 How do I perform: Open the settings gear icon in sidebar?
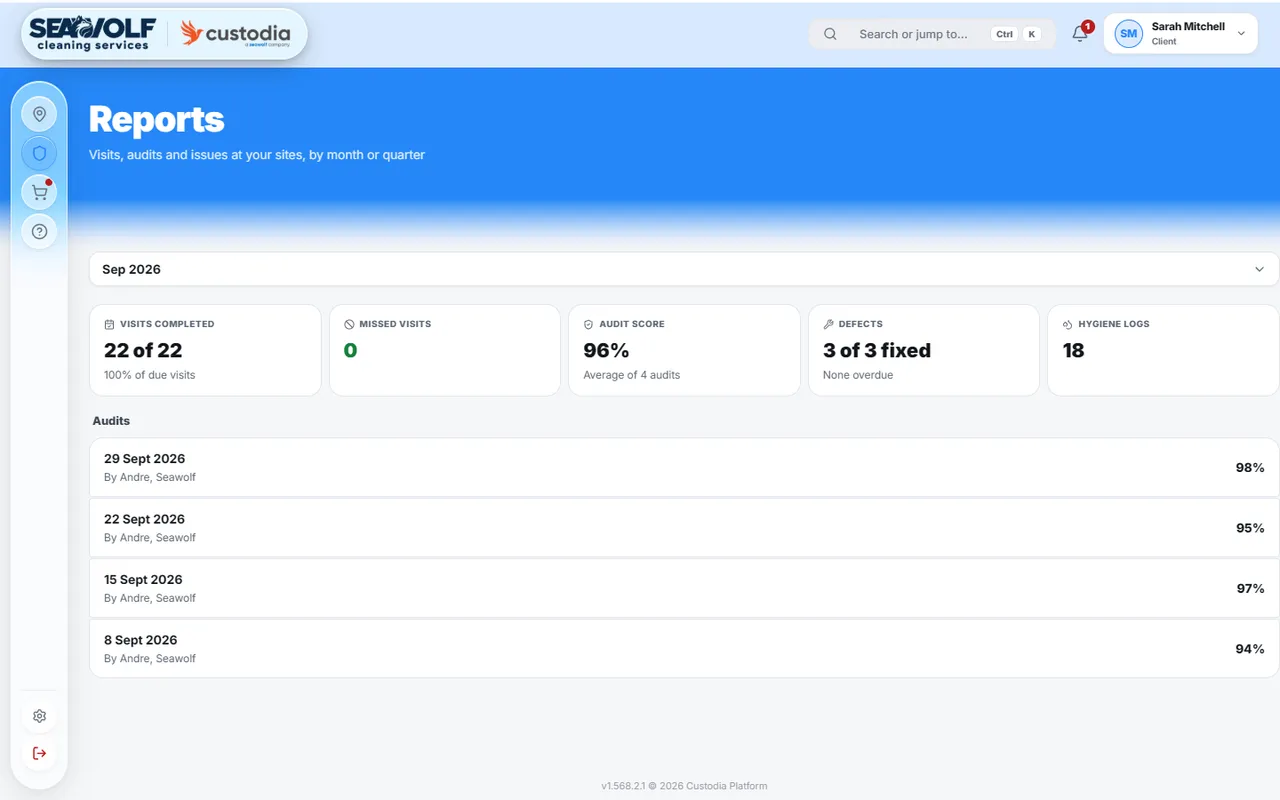(x=39, y=716)
